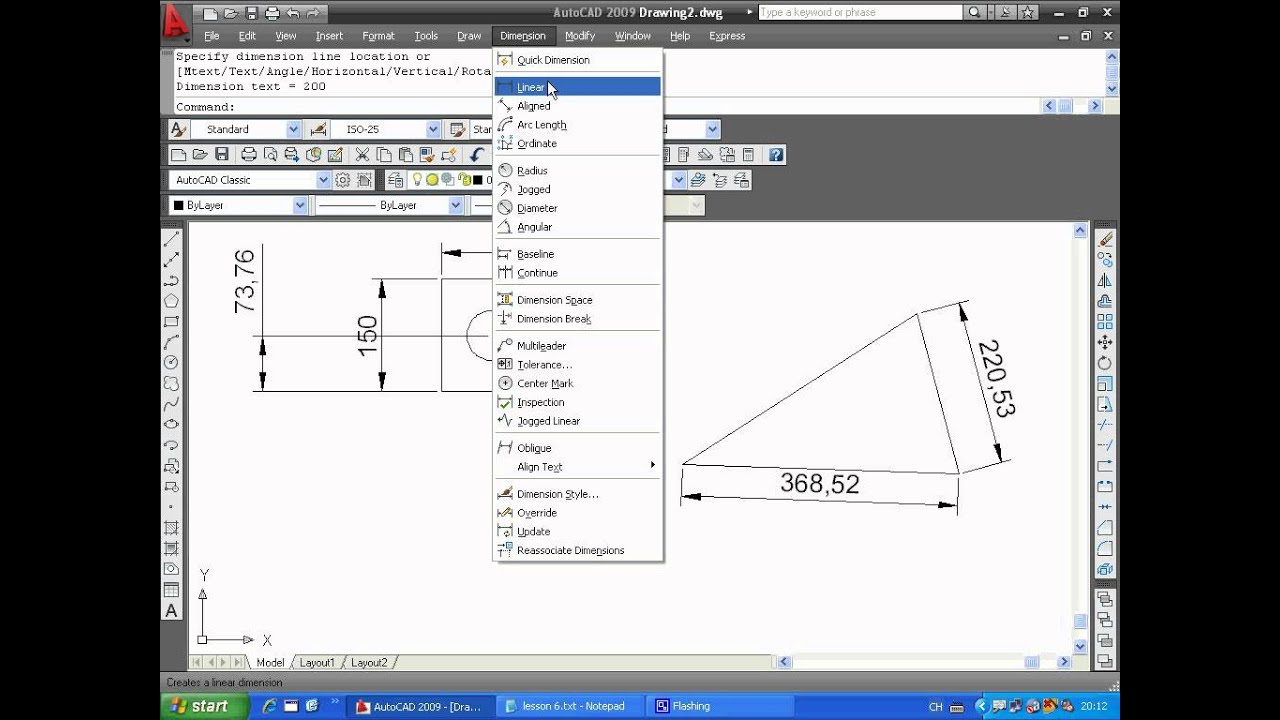Choose Linear from Dimension menu
This screenshot has width=1280, height=720.
578,87
